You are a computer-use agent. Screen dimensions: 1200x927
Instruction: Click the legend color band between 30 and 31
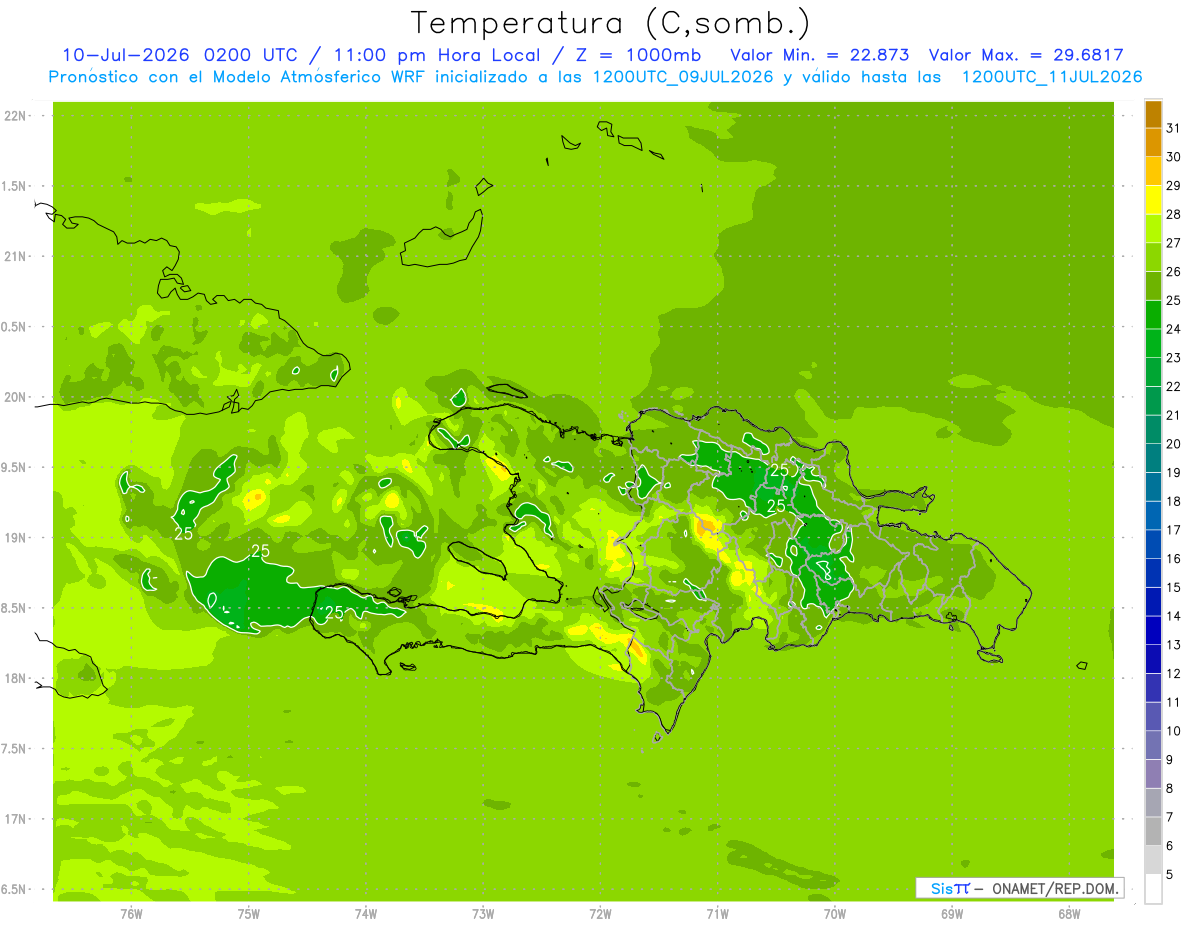point(1153,143)
